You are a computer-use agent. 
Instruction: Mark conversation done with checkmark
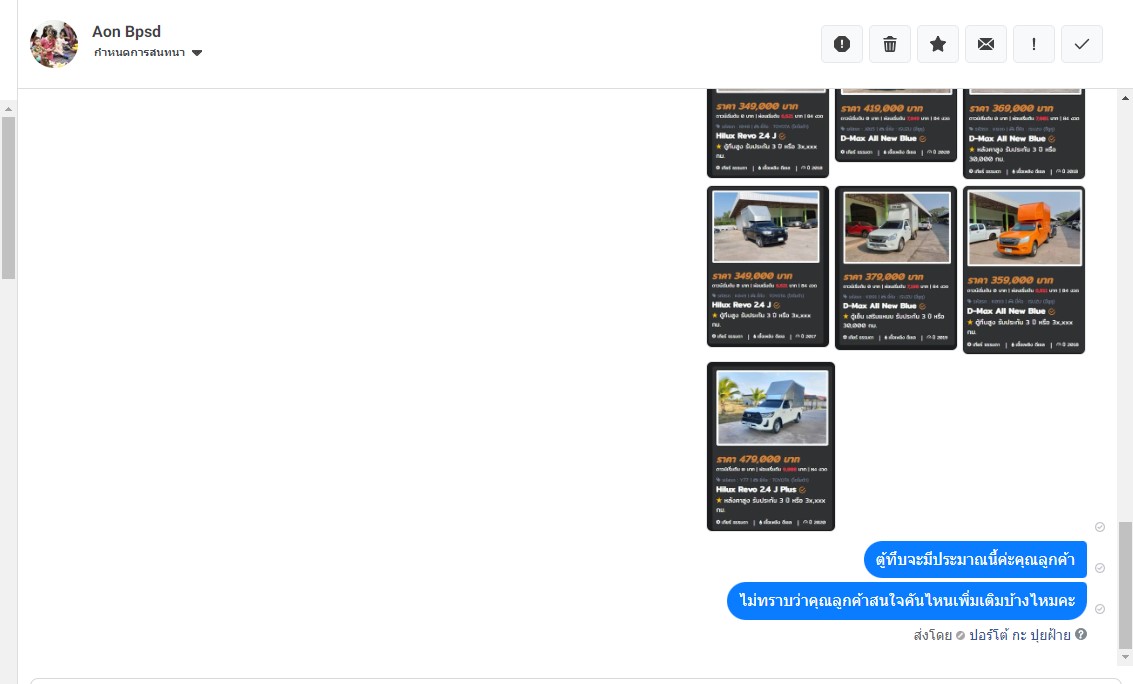click(x=1082, y=44)
